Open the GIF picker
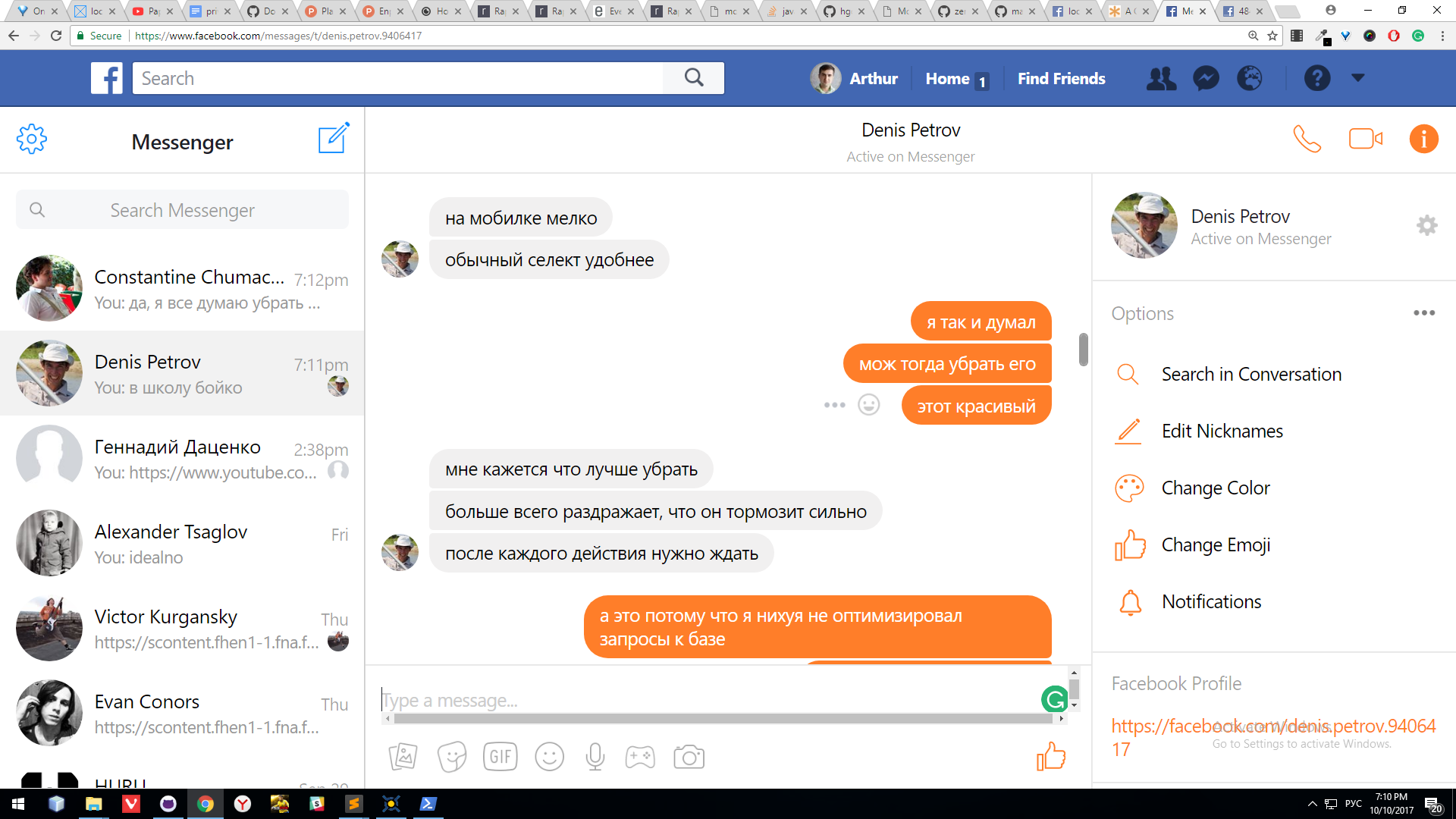The height and width of the screenshot is (819, 1456). 500,757
